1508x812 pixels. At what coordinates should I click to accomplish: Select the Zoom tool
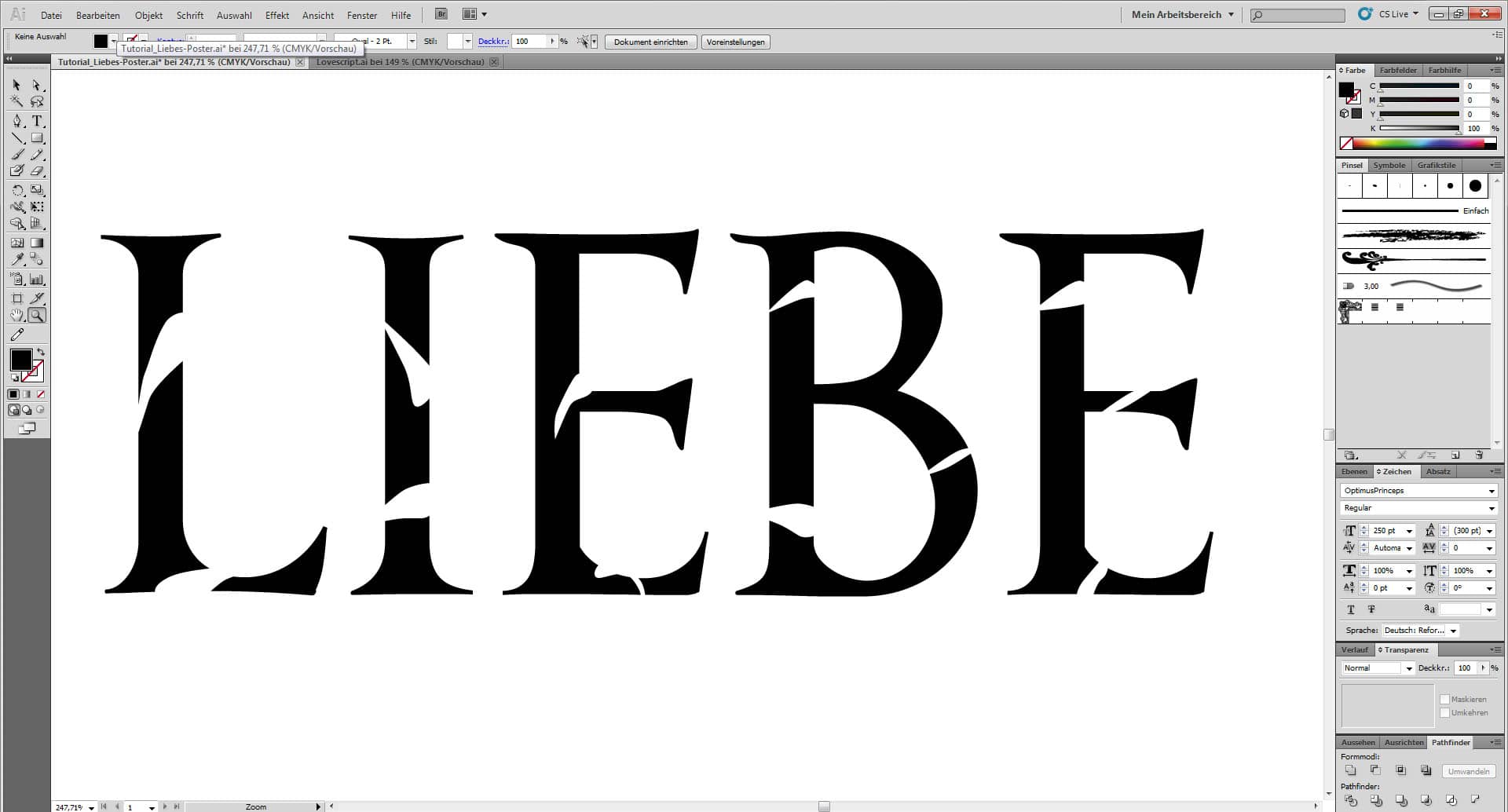(35, 314)
